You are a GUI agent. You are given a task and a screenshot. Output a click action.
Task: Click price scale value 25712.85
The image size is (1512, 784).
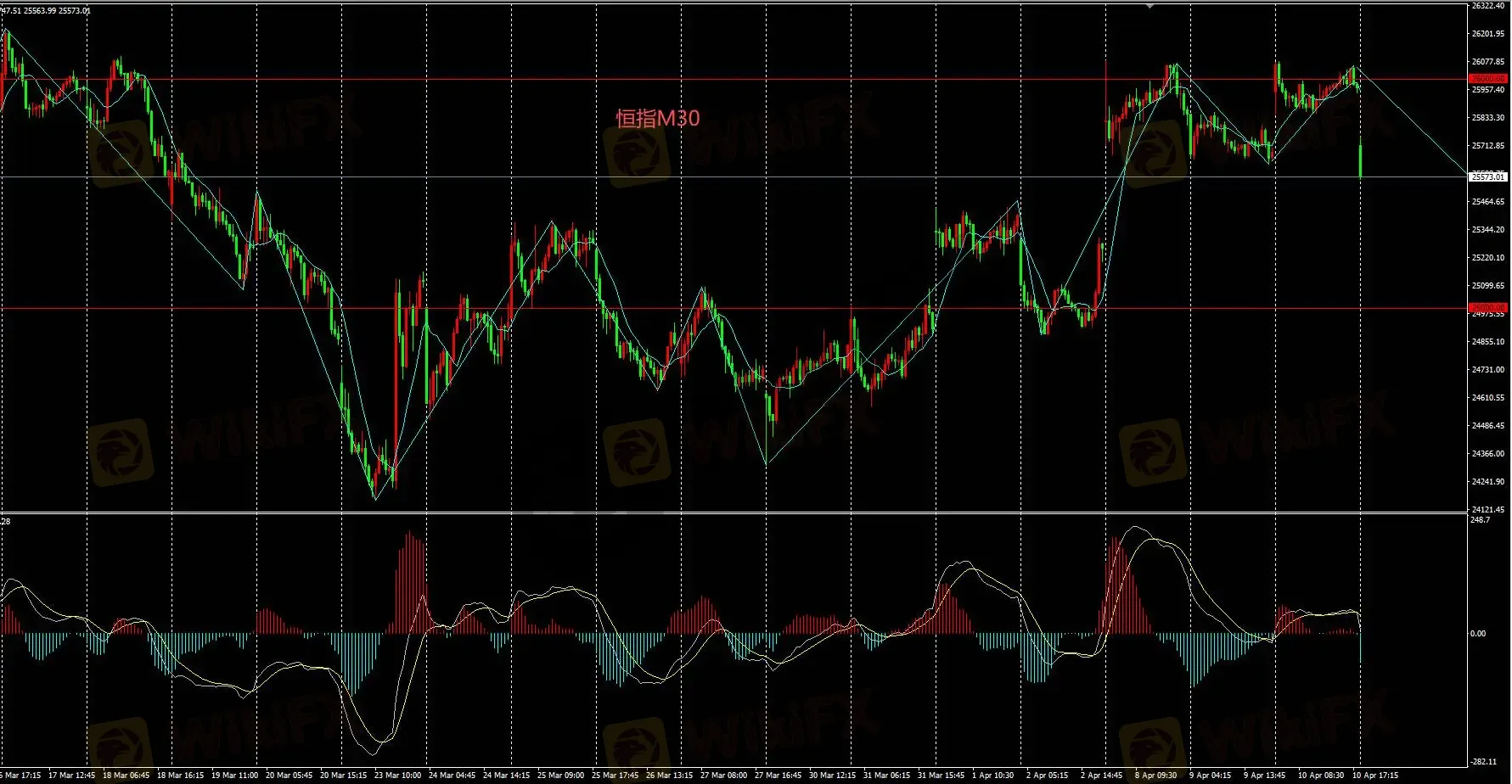tap(1487, 146)
